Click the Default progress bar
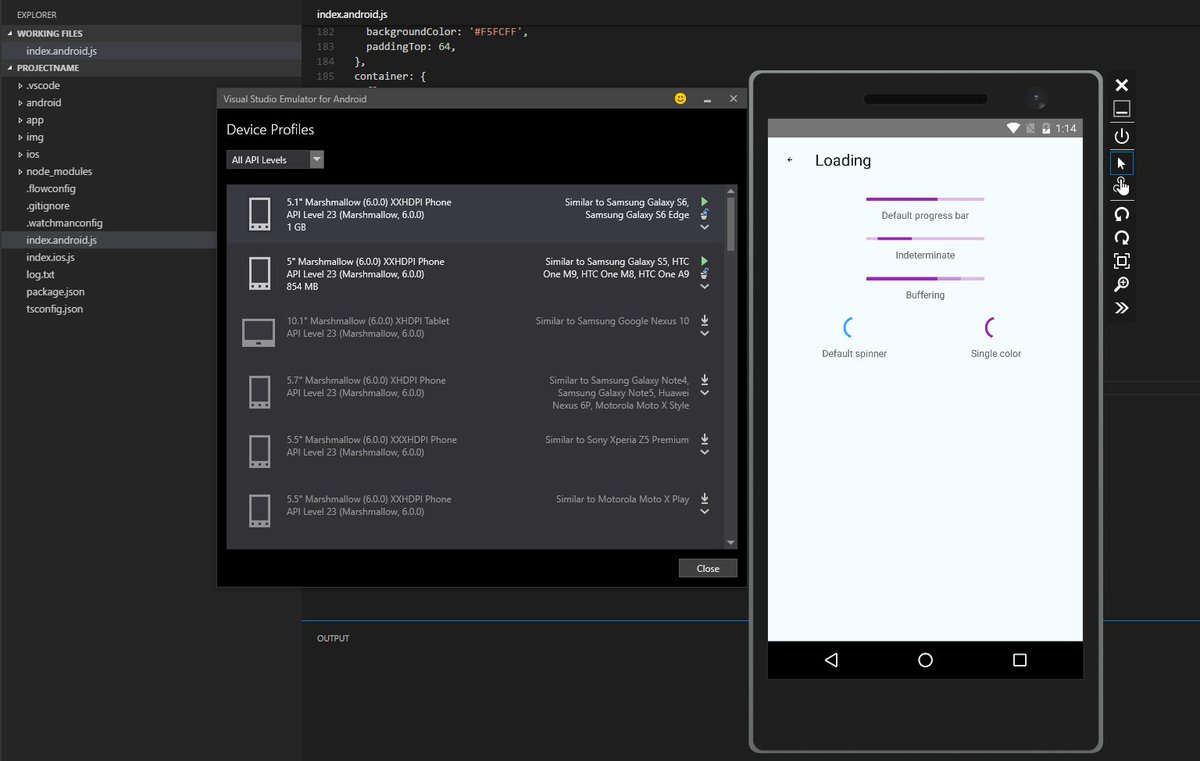Screen dimensions: 1200x761 [x=925, y=199]
